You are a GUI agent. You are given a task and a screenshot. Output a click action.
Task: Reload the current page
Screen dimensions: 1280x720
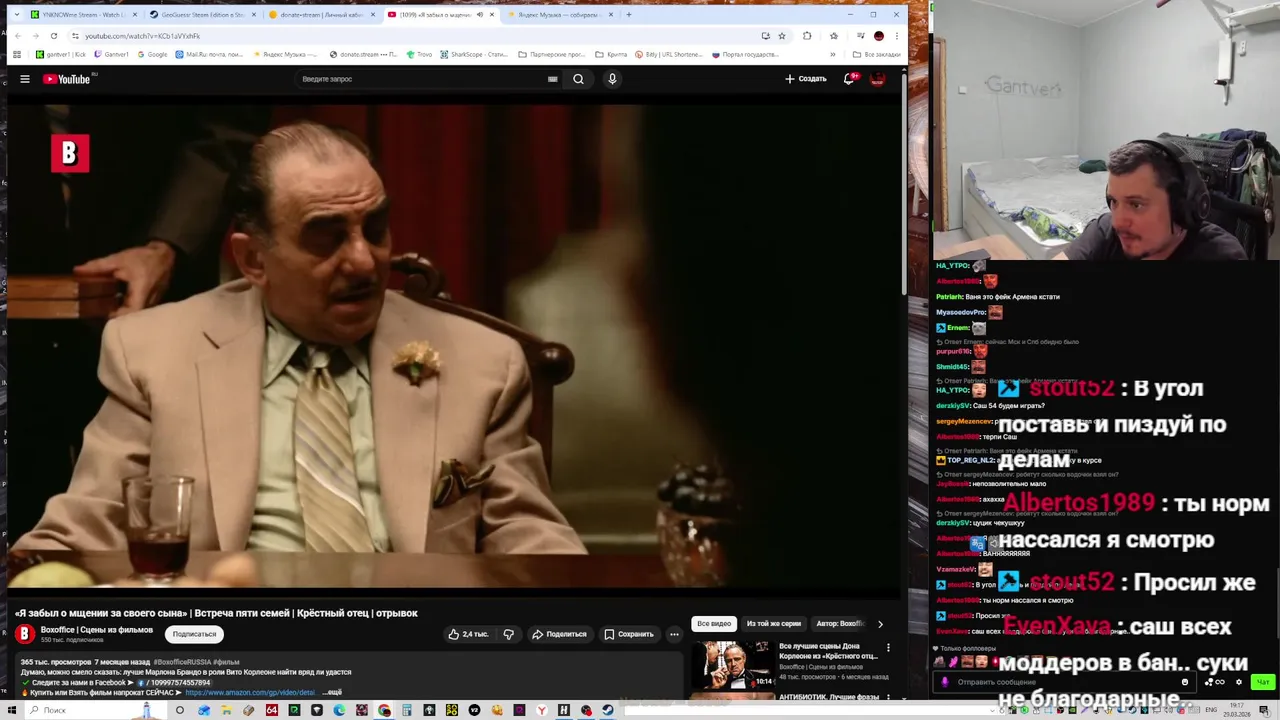tap(54, 36)
